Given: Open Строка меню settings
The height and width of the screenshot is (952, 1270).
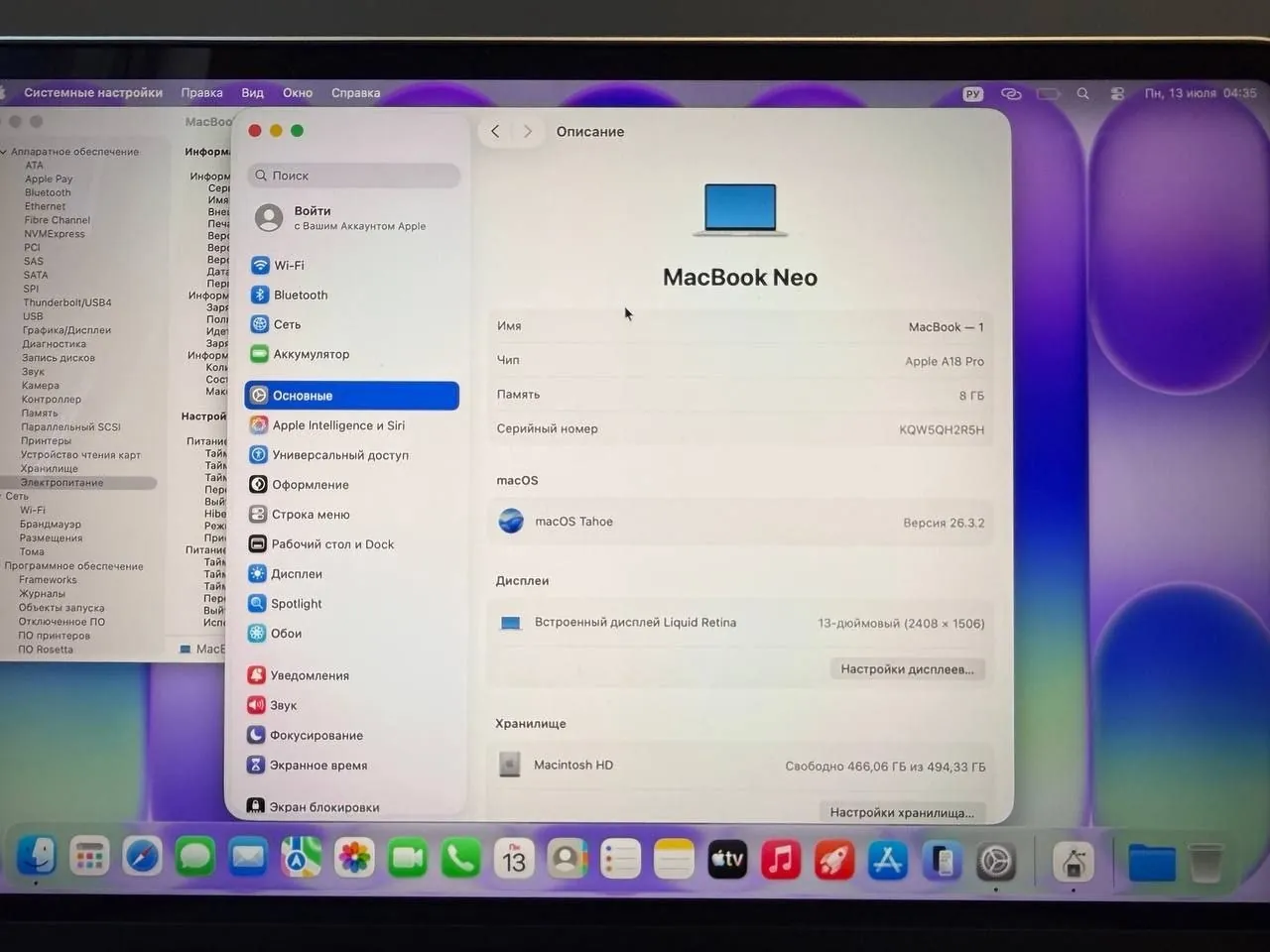Looking at the screenshot, I should click(352, 515).
